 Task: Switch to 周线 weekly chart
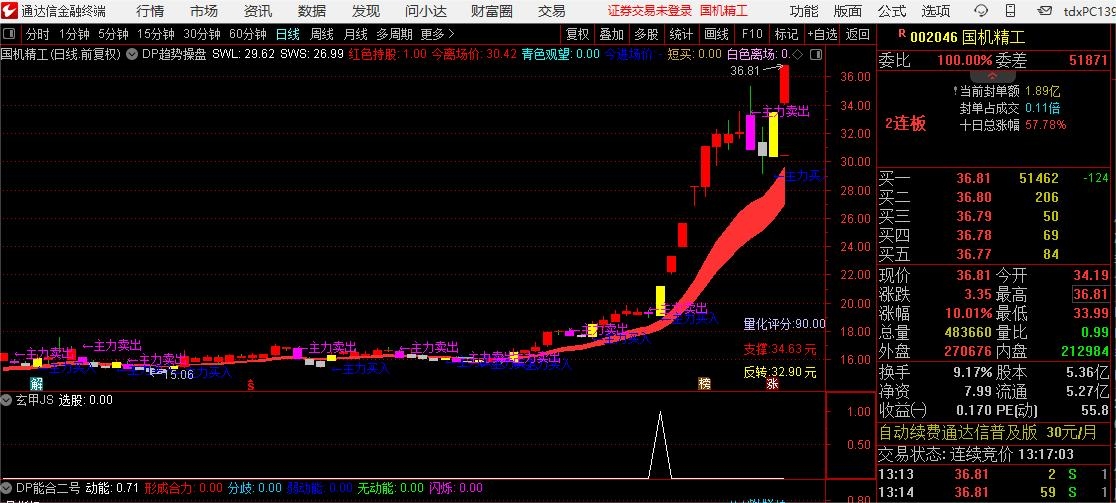[x=322, y=34]
